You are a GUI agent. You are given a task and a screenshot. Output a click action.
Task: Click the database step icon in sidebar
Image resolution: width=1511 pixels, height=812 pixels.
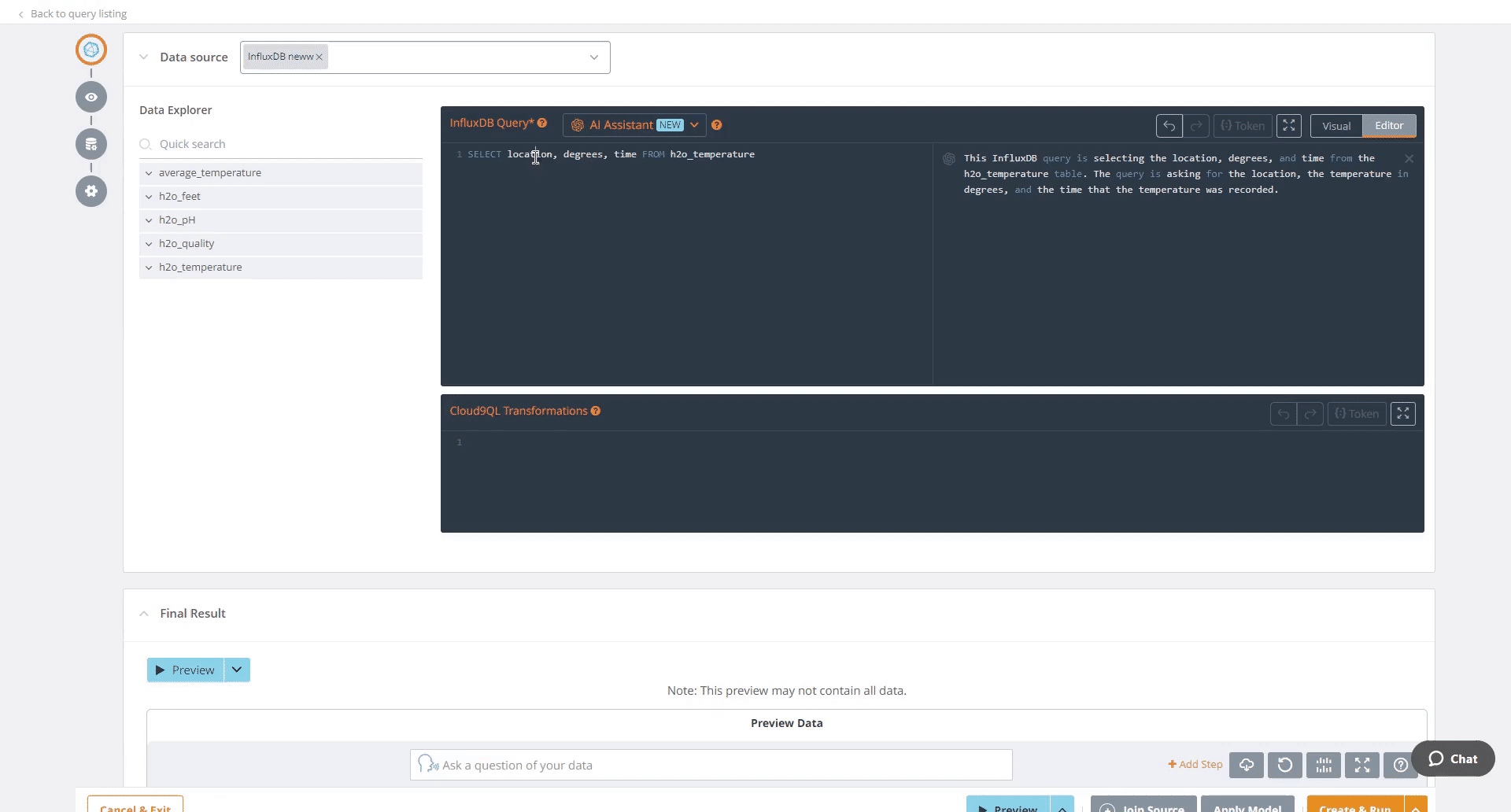[91, 144]
